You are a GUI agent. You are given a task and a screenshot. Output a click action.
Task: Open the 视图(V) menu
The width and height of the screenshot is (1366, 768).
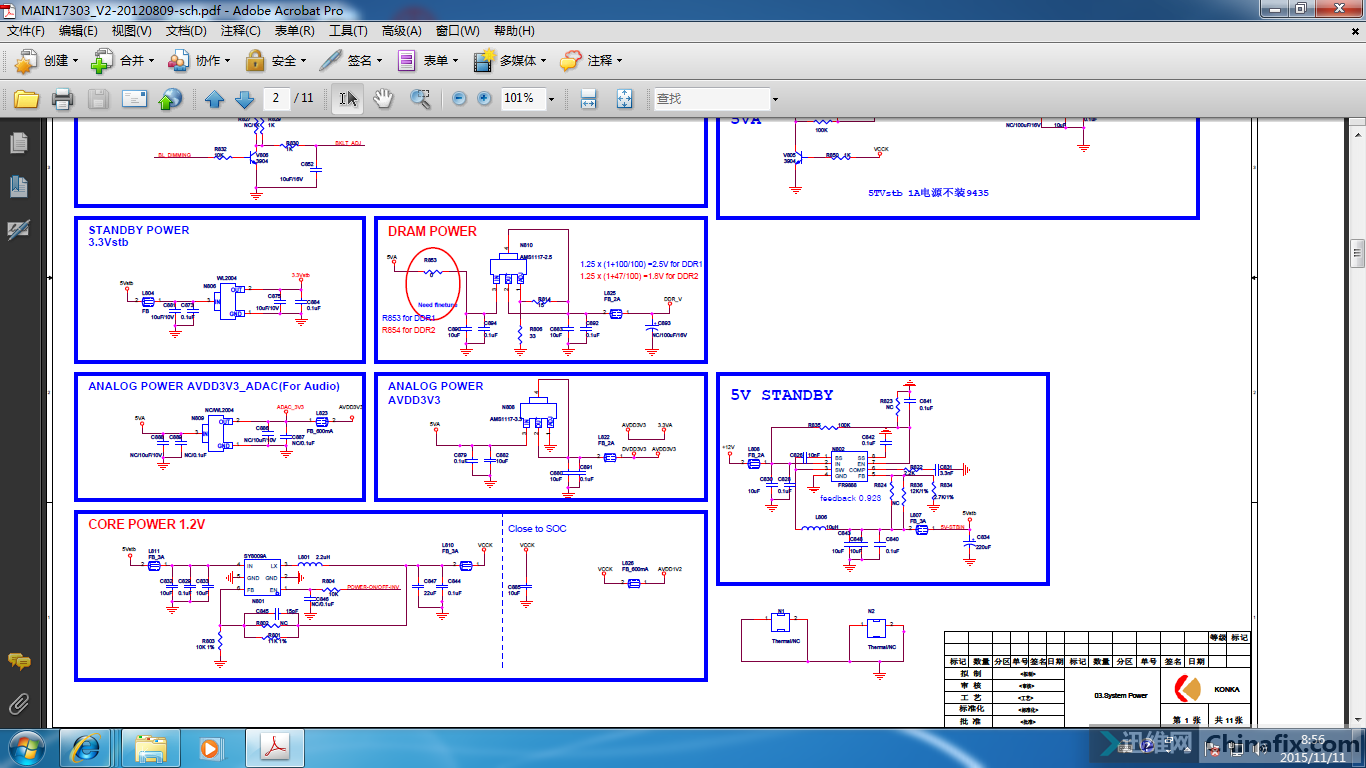(x=132, y=31)
